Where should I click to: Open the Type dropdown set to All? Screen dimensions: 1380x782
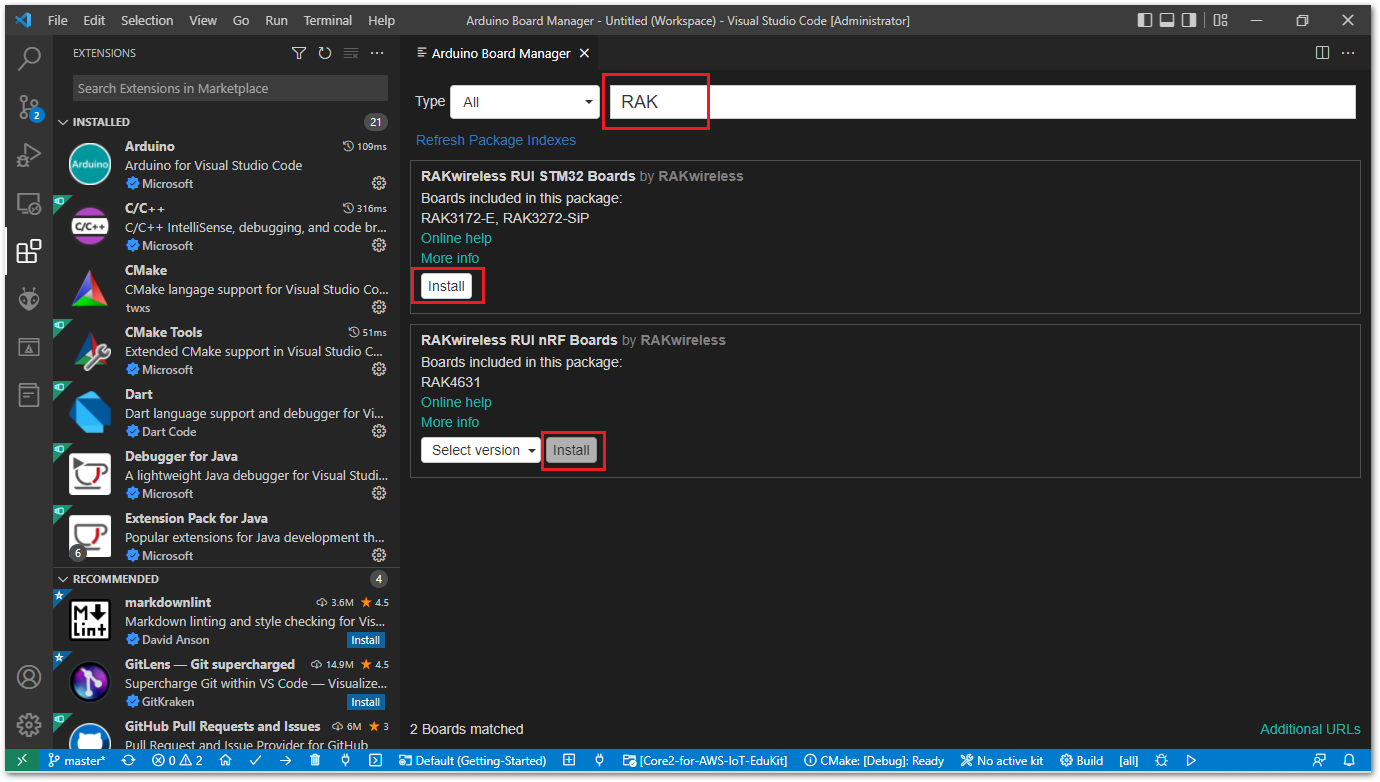(525, 102)
